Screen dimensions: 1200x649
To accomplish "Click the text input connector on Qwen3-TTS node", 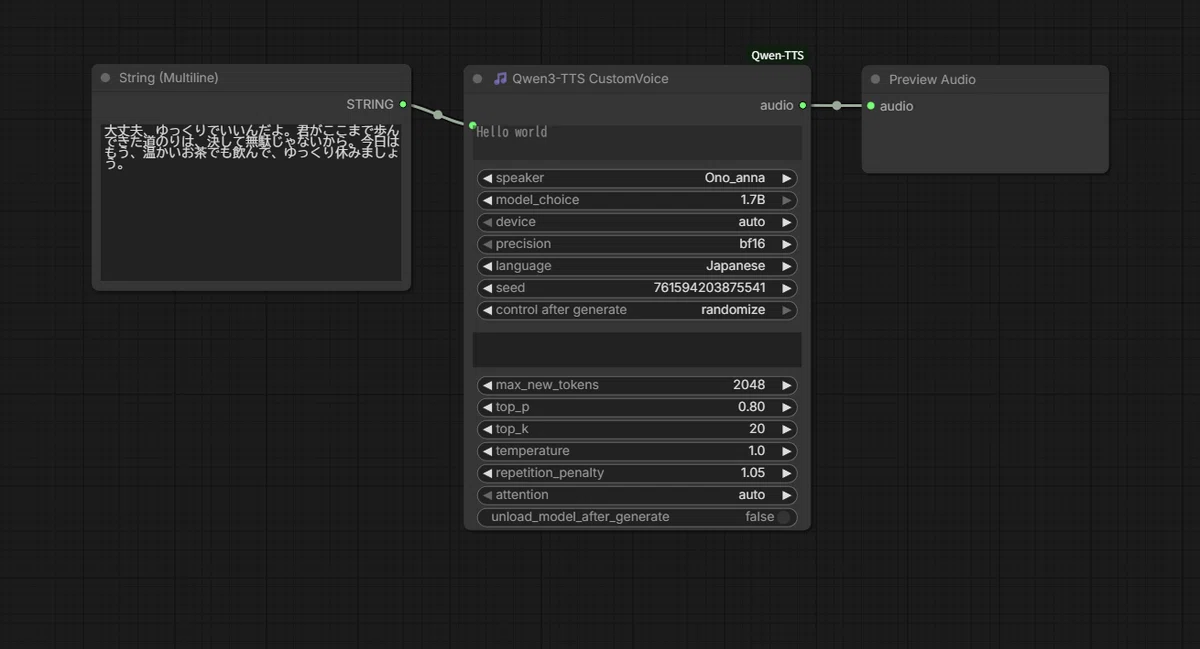I will click(473, 125).
